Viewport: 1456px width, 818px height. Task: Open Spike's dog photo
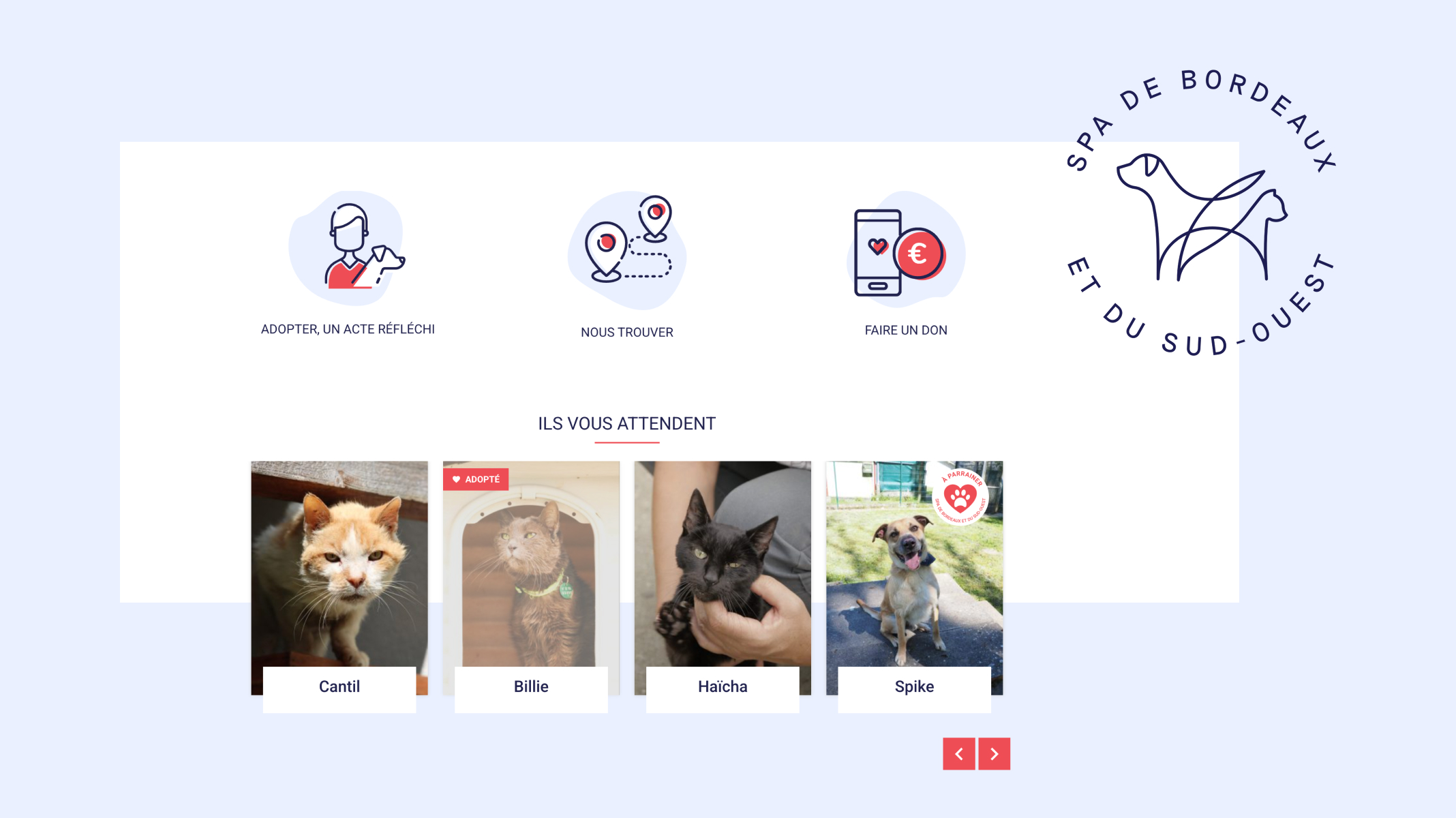pos(914,564)
